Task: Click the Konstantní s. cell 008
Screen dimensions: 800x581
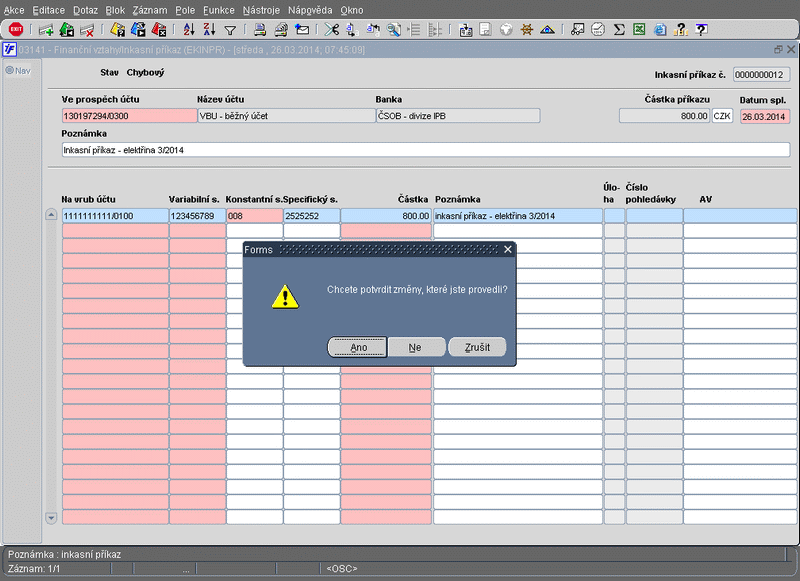Action: coord(255,216)
